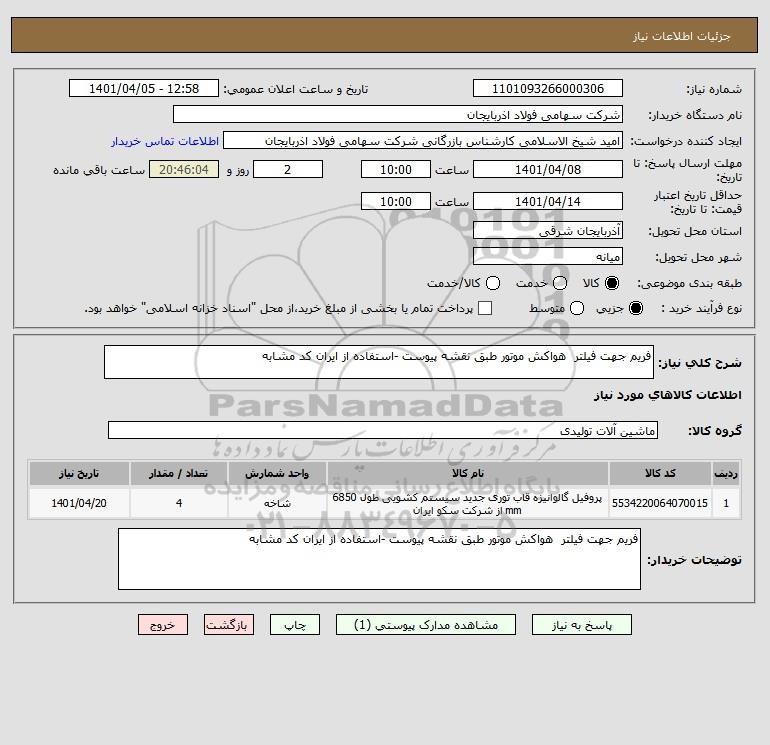770x745 pixels.
Task: Select the خدمت radio button
Action: click(560, 283)
